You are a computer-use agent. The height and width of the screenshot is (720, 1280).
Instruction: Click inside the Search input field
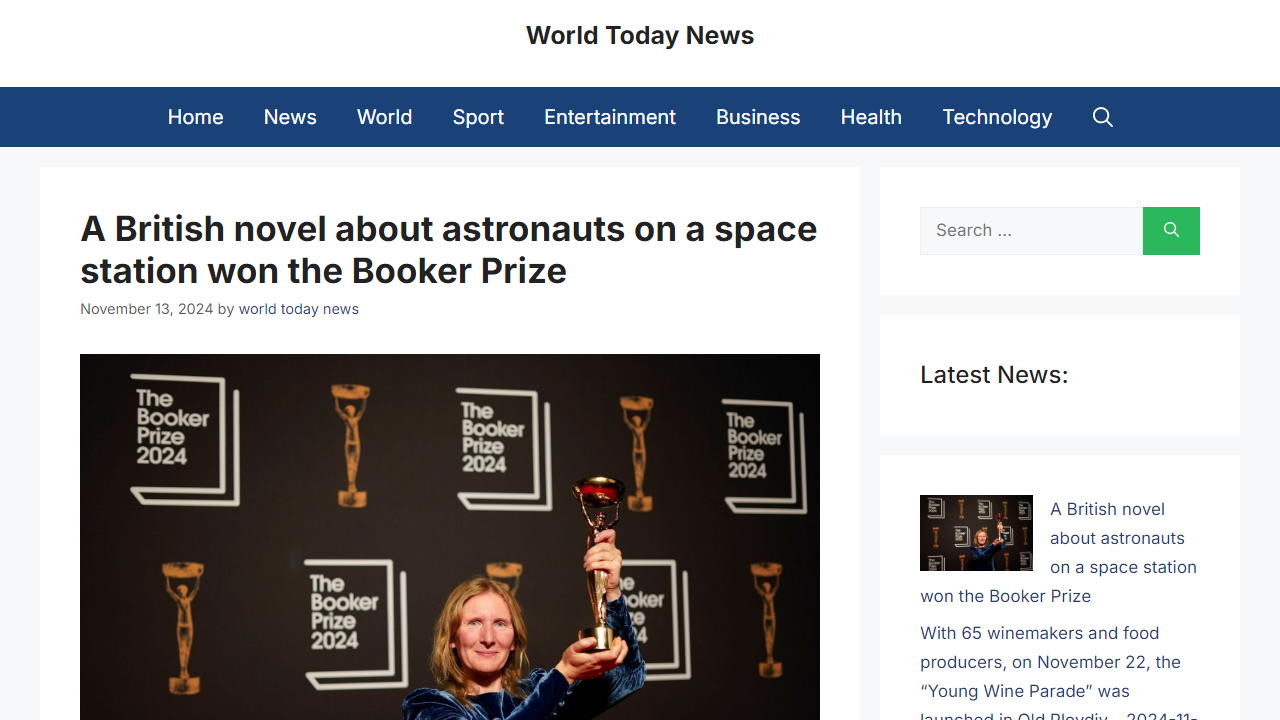[1030, 231]
